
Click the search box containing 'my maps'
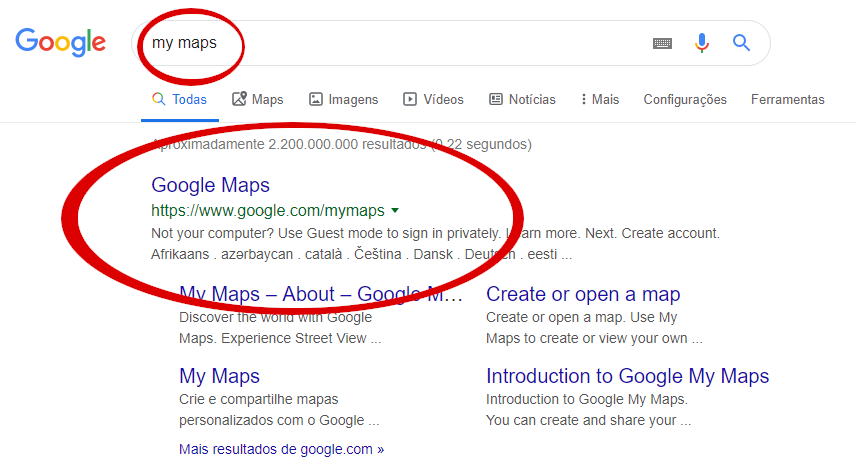[450, 43]
